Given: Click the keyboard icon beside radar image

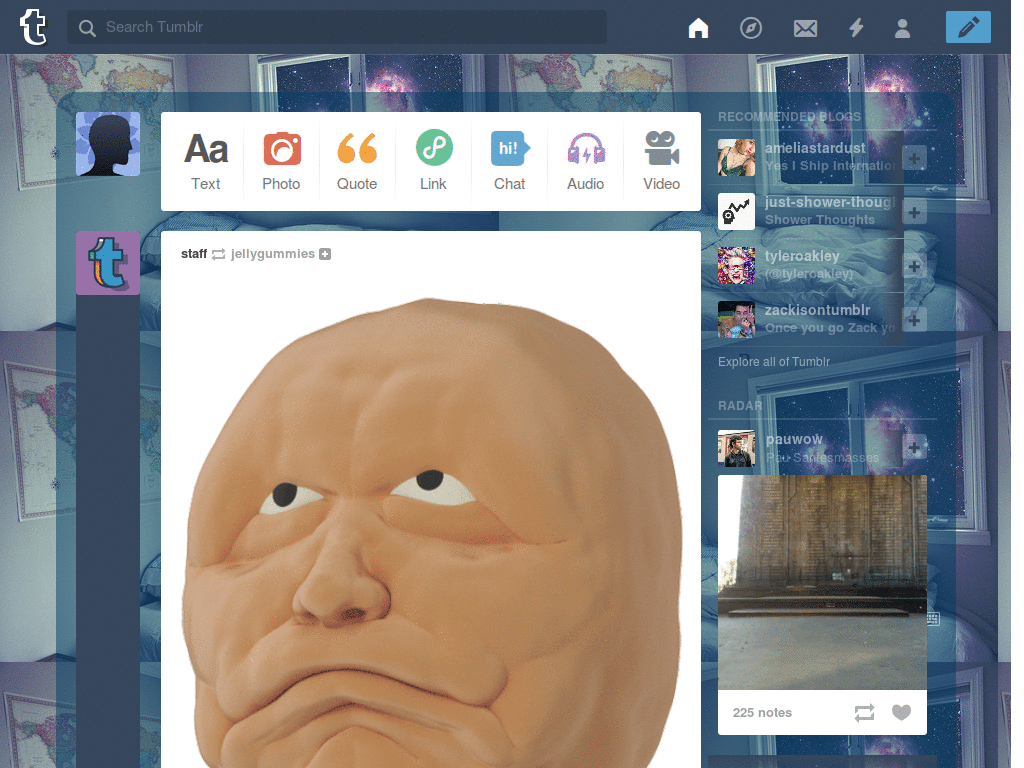Looking at the screenshot, I should point(933,618).
